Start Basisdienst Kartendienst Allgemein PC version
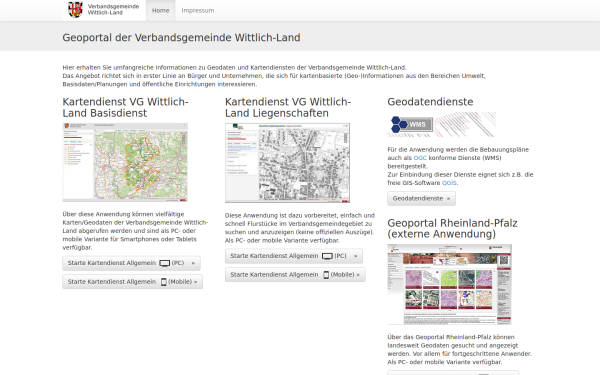The image size is (600, 375). [x=131, y=263]
